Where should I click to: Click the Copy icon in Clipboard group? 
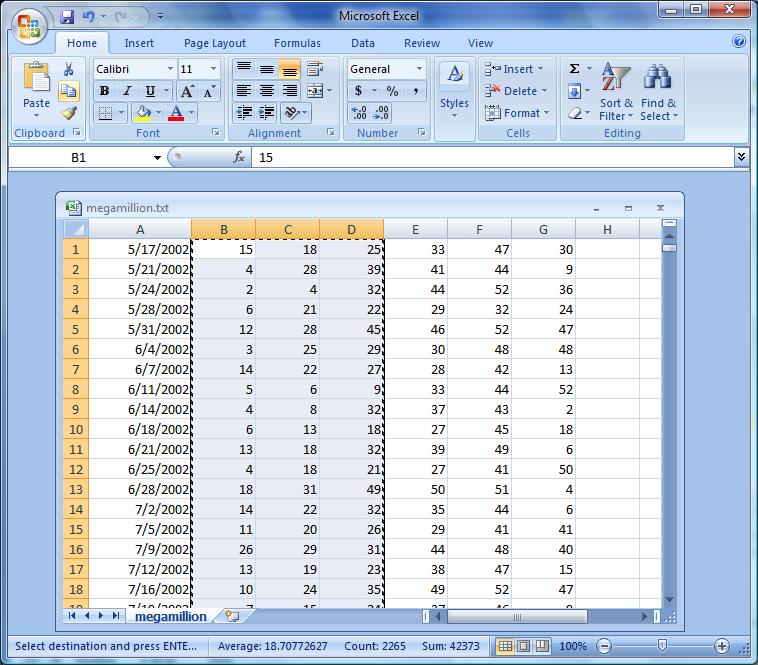point(69,91)
